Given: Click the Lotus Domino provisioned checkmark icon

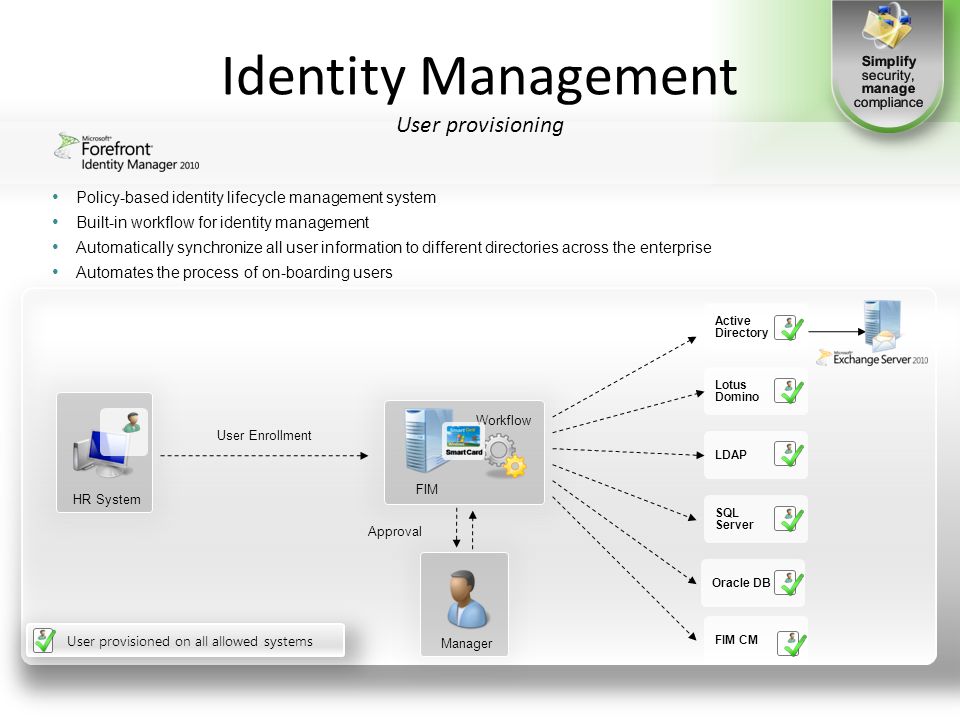Looking at the screenshot, I should pyautogui.click(x=789, y=391).
